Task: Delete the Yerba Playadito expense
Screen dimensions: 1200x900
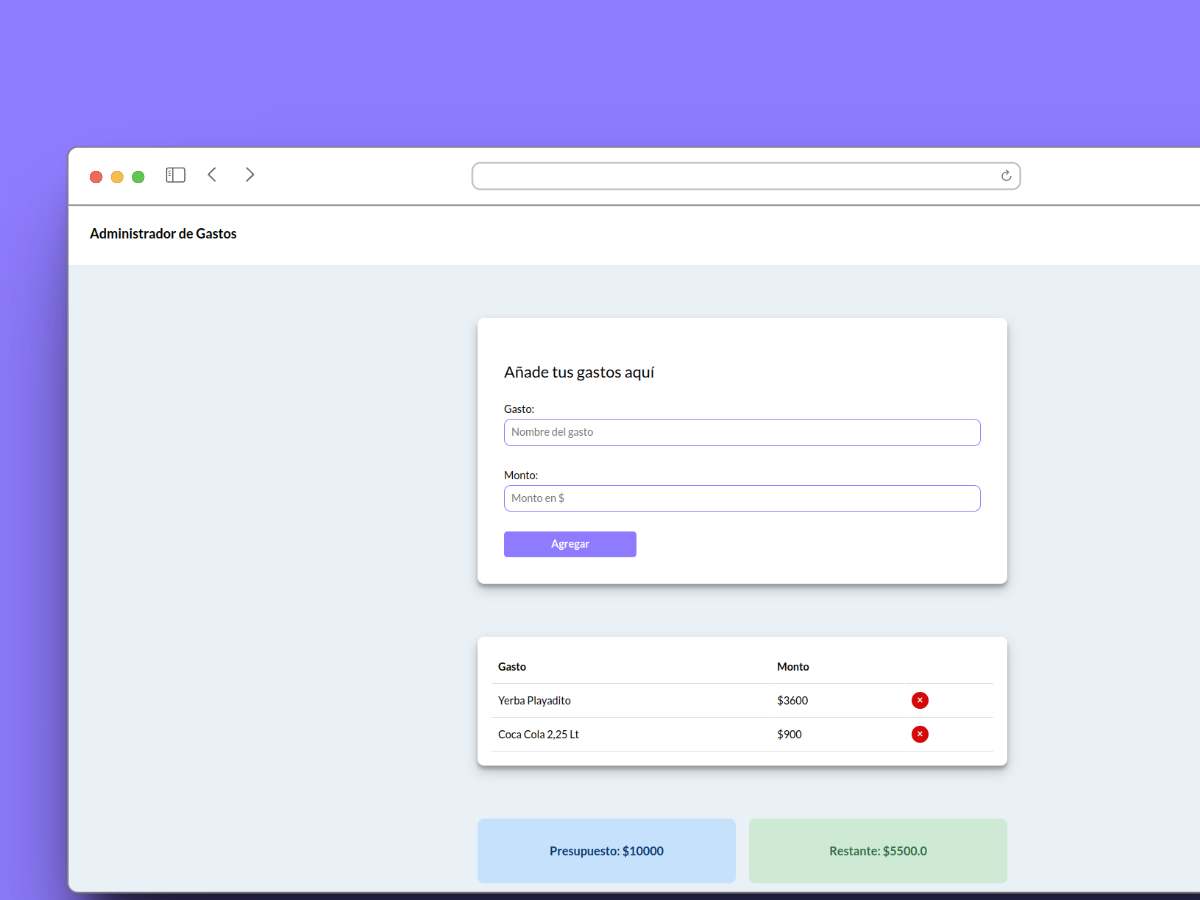Action: [x=920, y=700]
